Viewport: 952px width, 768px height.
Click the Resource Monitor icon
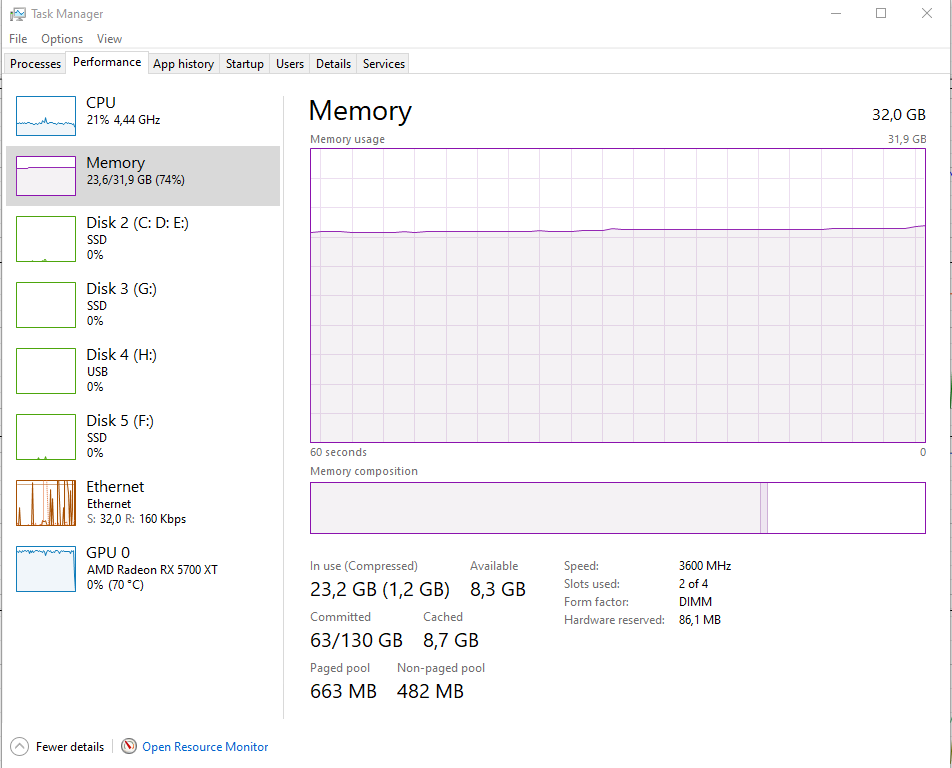point(129,746)
